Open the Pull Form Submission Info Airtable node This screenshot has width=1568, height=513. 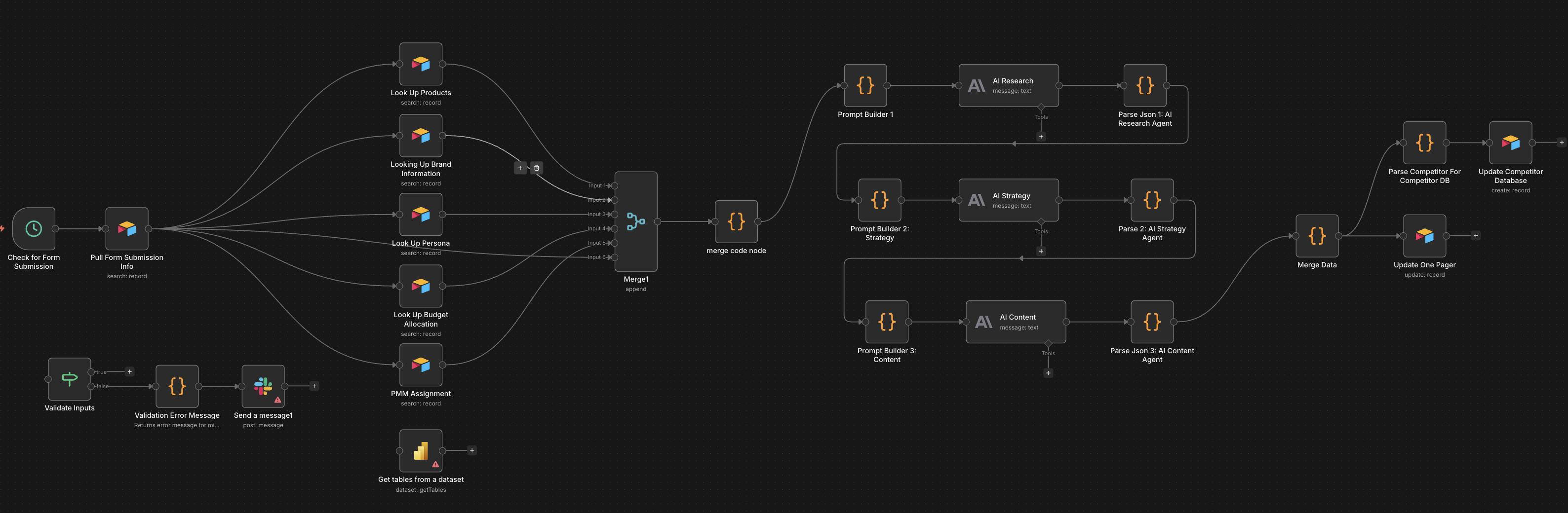126,230
